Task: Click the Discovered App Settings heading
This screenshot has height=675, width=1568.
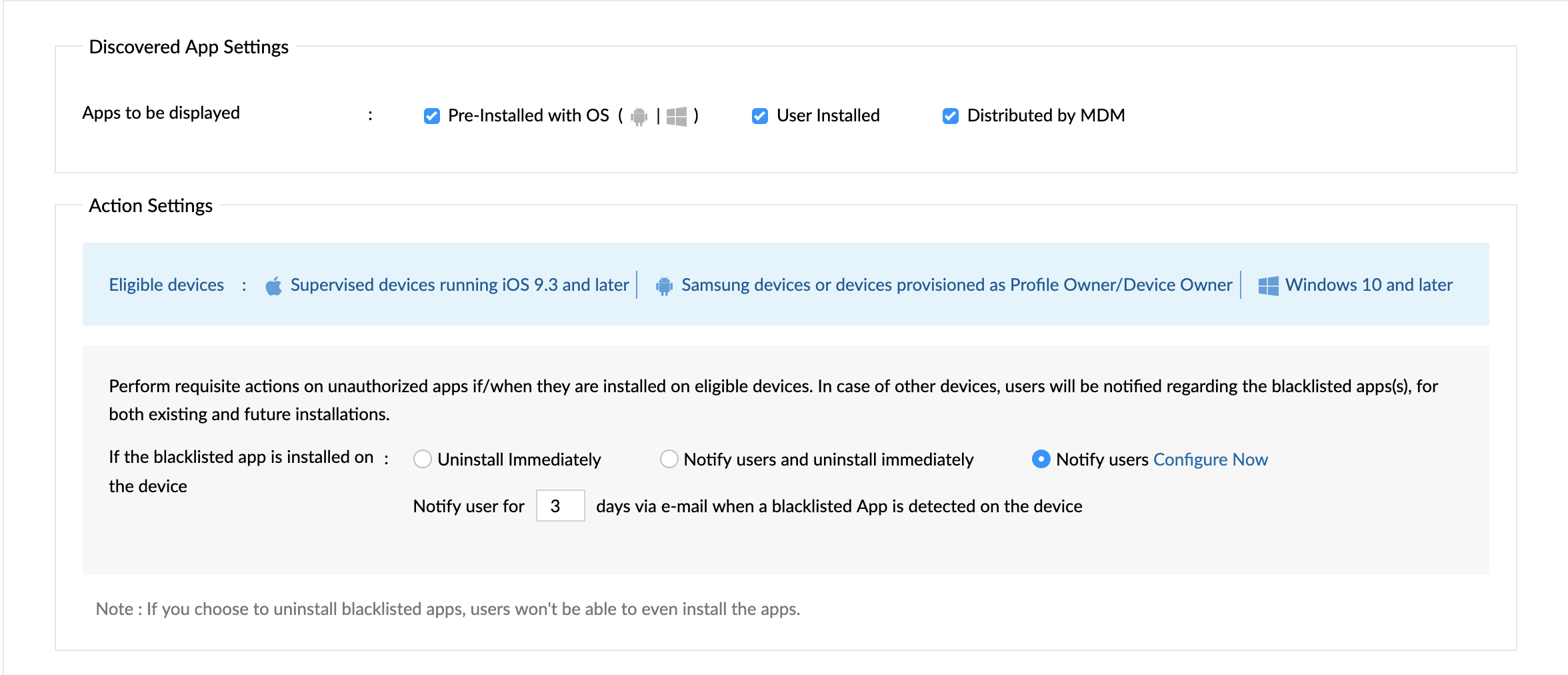Action: 189,47
